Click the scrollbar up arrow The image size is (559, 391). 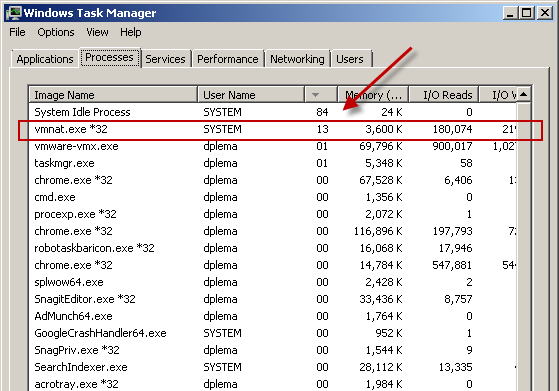tap(523, 94)
